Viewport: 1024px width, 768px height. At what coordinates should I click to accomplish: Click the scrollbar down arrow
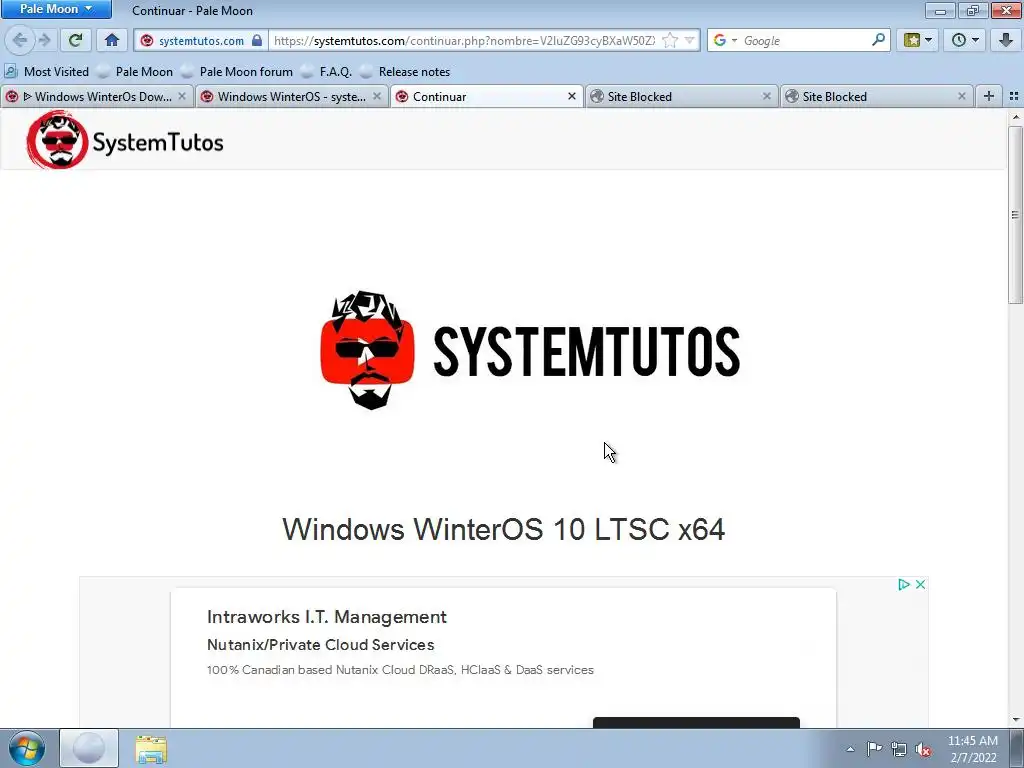[1015, 720]
